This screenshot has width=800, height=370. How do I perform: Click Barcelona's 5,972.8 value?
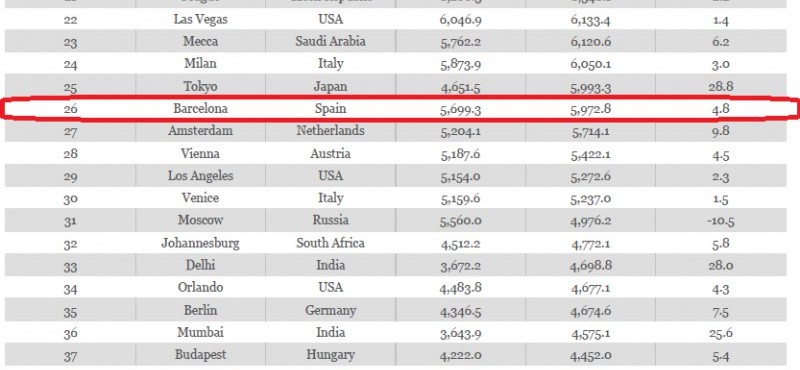point(590,109)
